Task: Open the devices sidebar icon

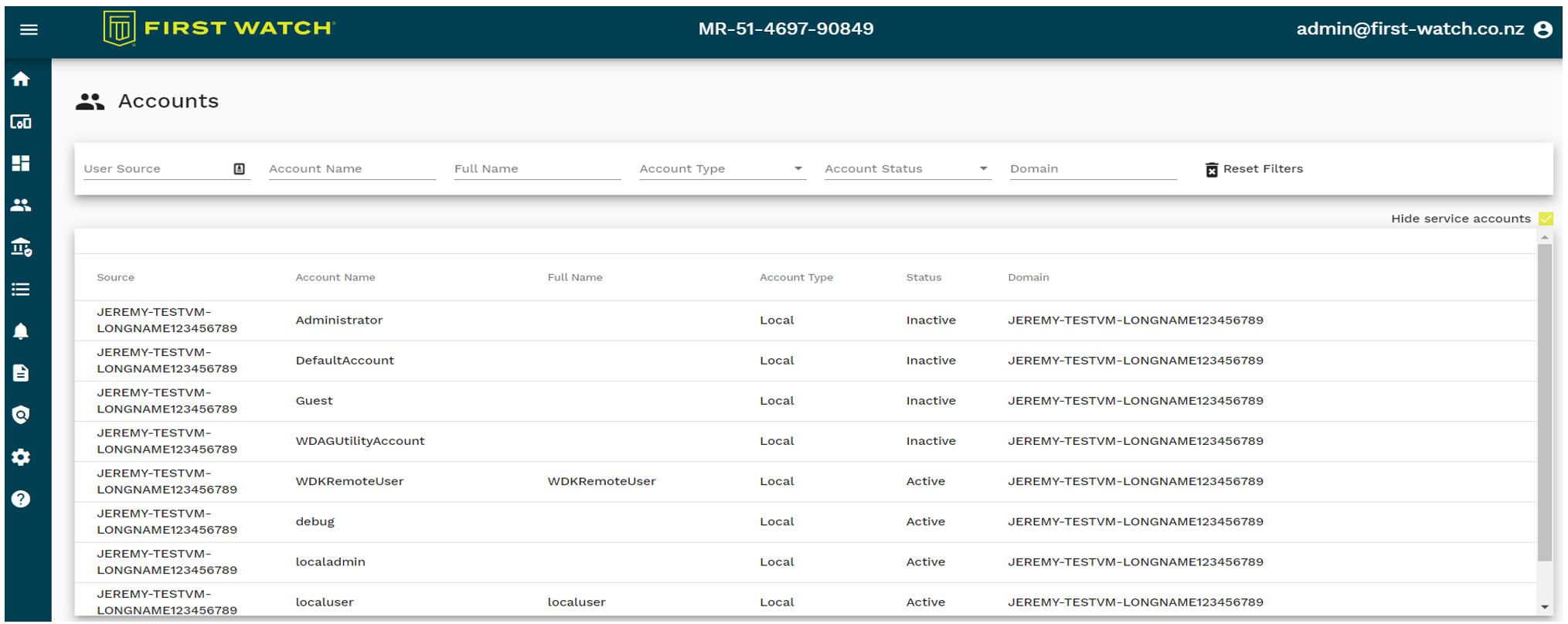Action: (x=21, y=122)
